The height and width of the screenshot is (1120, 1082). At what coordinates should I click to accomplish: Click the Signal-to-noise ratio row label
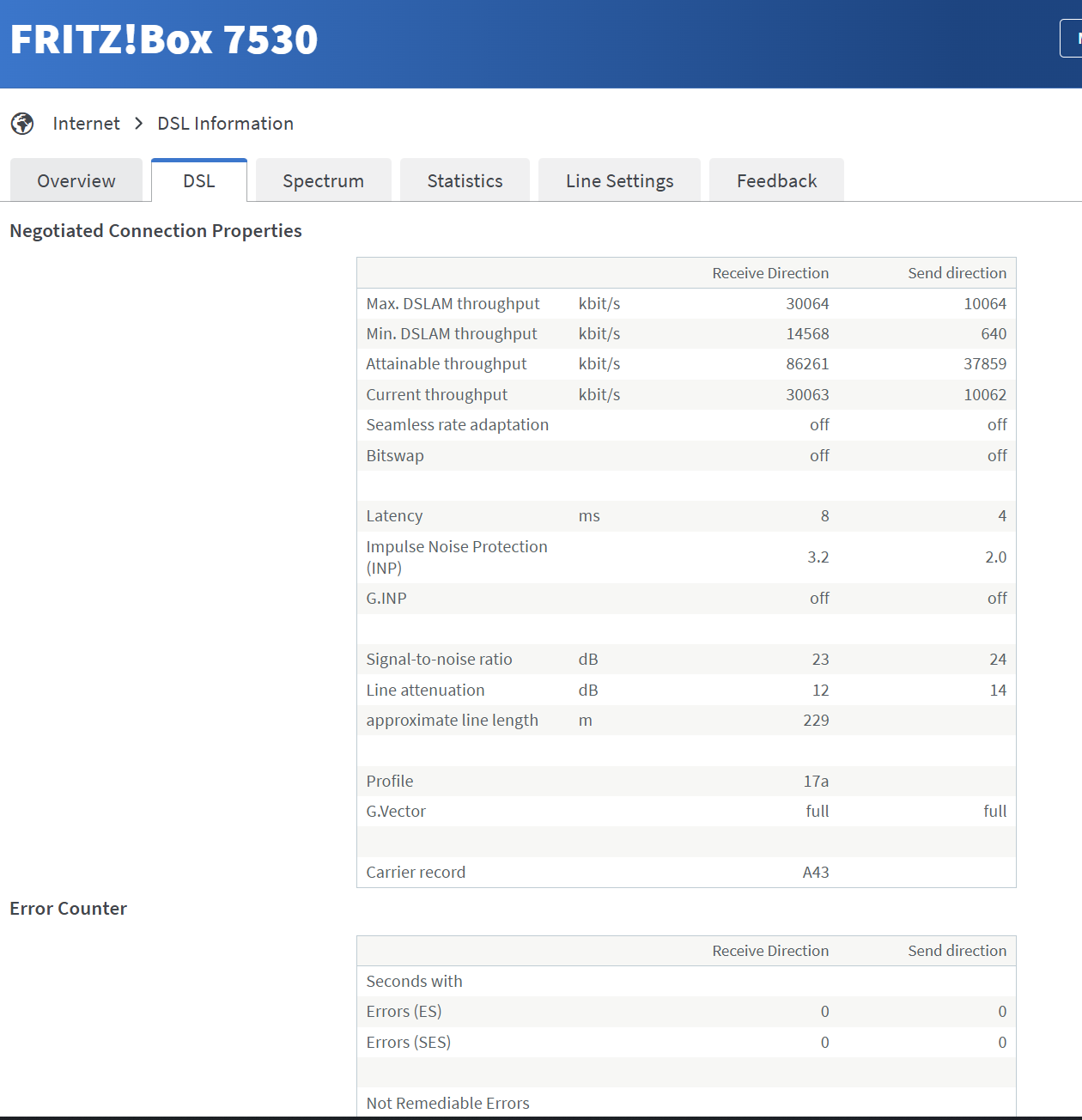pyautogui.click(x=439, y=660)
